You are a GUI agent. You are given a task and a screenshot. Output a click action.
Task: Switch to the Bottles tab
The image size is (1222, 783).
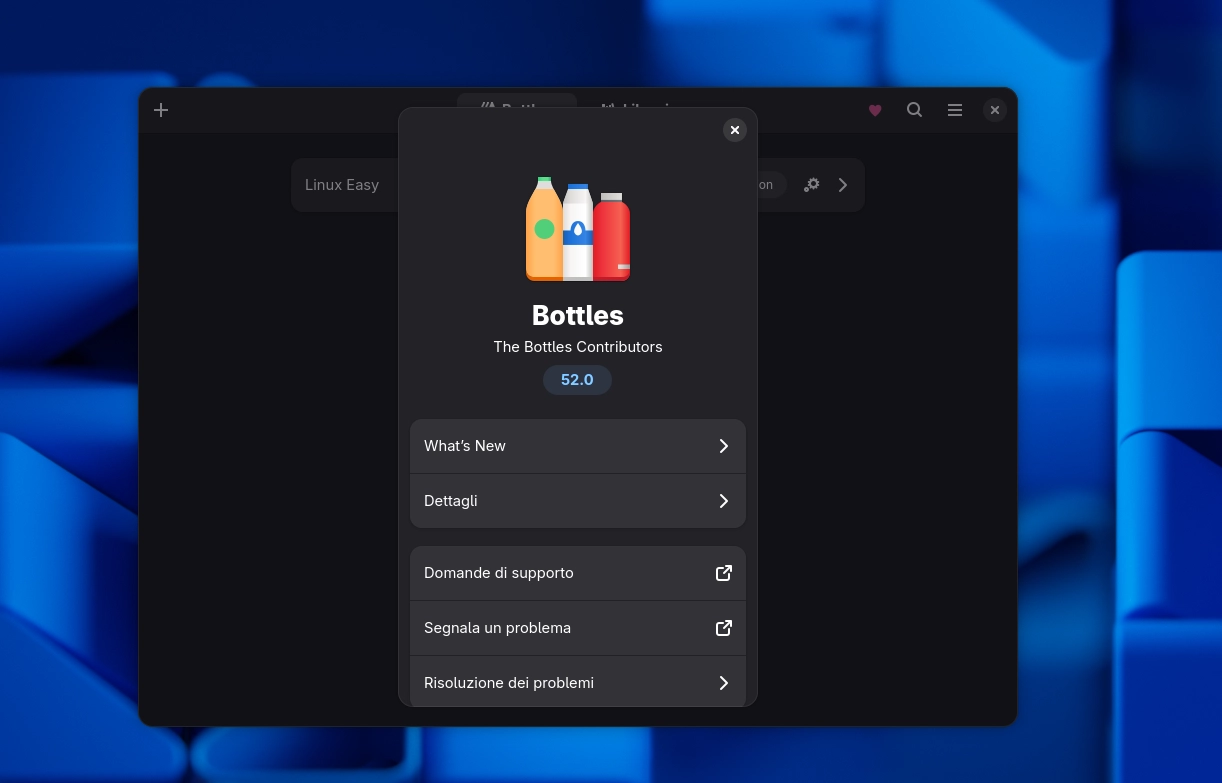[x=516, y=104]
